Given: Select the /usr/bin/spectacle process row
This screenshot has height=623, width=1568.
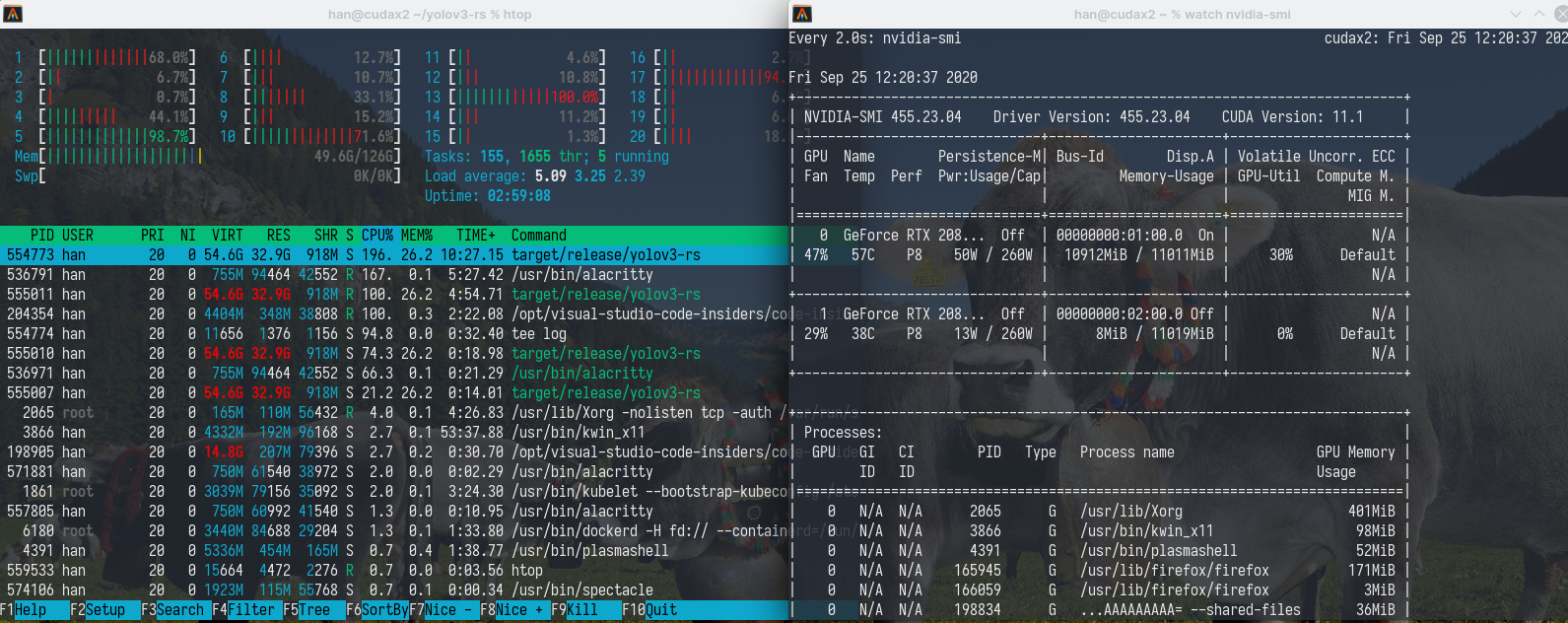Looking at the screenshot, I should 394,590.
